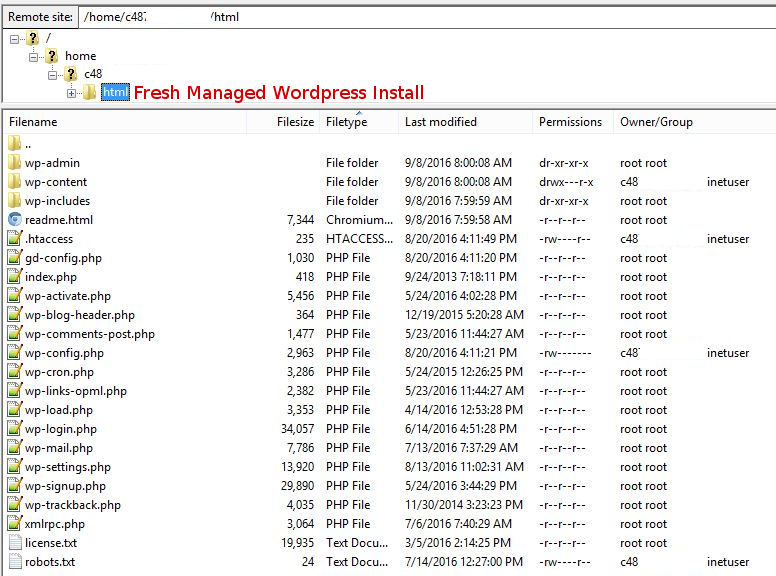Click the wp-signup.php file icon
This screenshot has height=576, width=776.
tap(15, 485)
